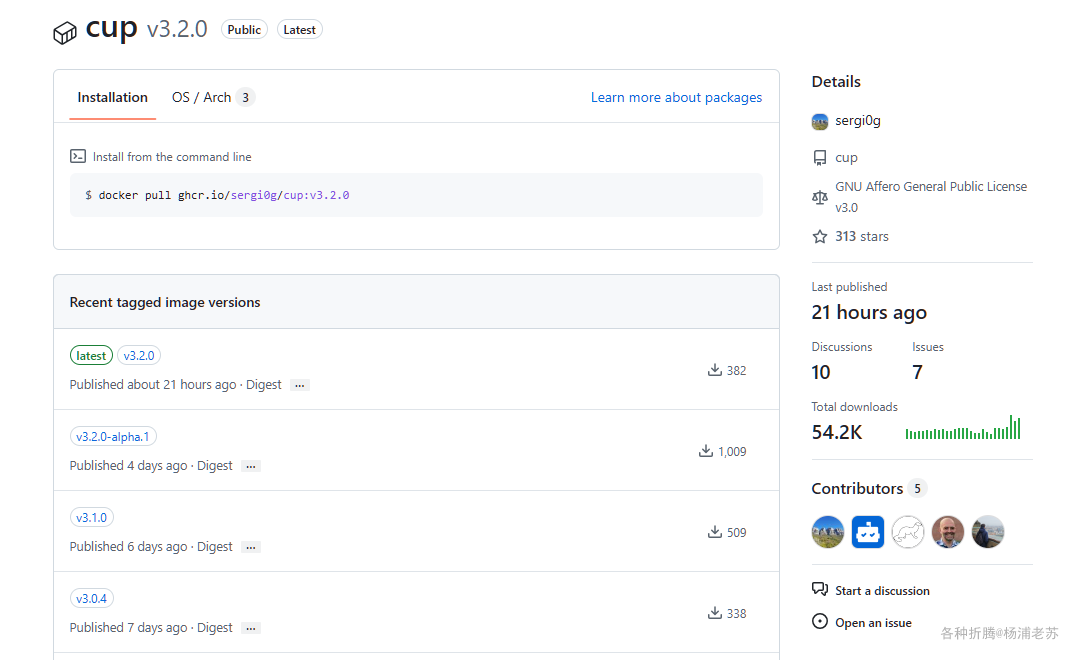Click the Open an issue circle icon
Viewport: 1080px width, 660px height.
[x=820, y=621]
